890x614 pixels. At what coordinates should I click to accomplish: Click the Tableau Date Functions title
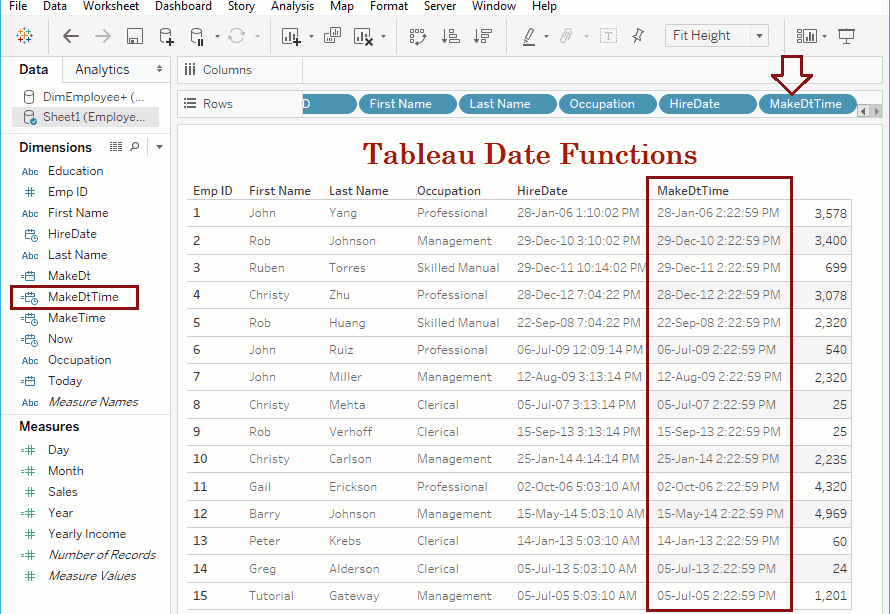point(530,154)
